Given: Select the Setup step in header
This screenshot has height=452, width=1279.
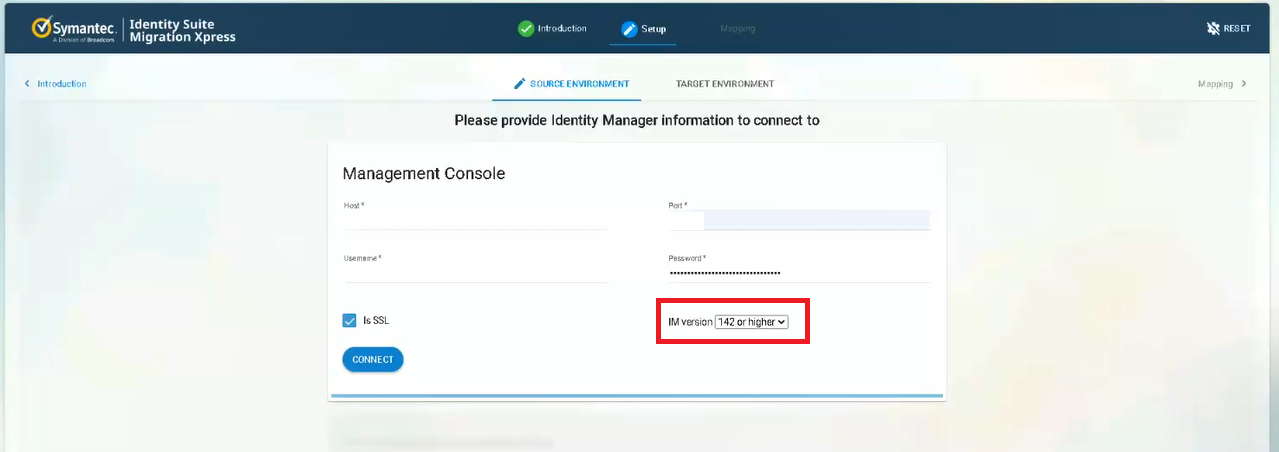Looking at the screenshot, I should point(643,29).
